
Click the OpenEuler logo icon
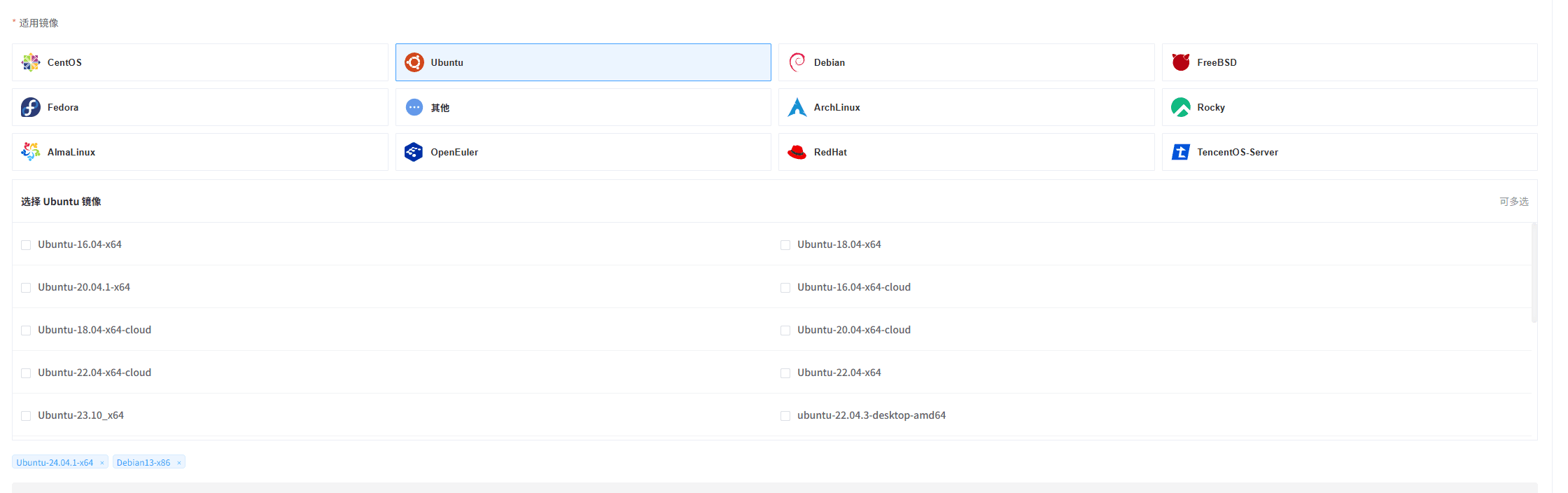(414, 152)
